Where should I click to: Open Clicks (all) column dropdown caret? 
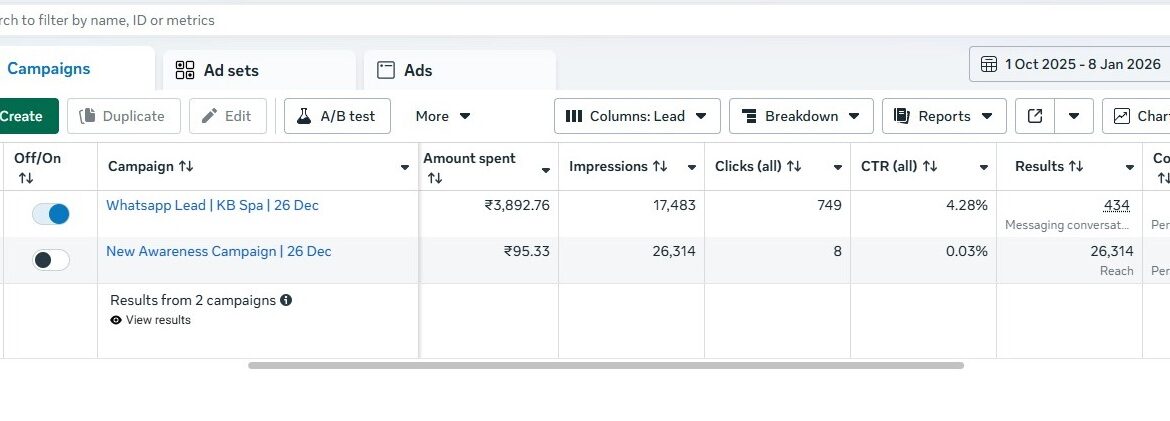pos(838,167)
